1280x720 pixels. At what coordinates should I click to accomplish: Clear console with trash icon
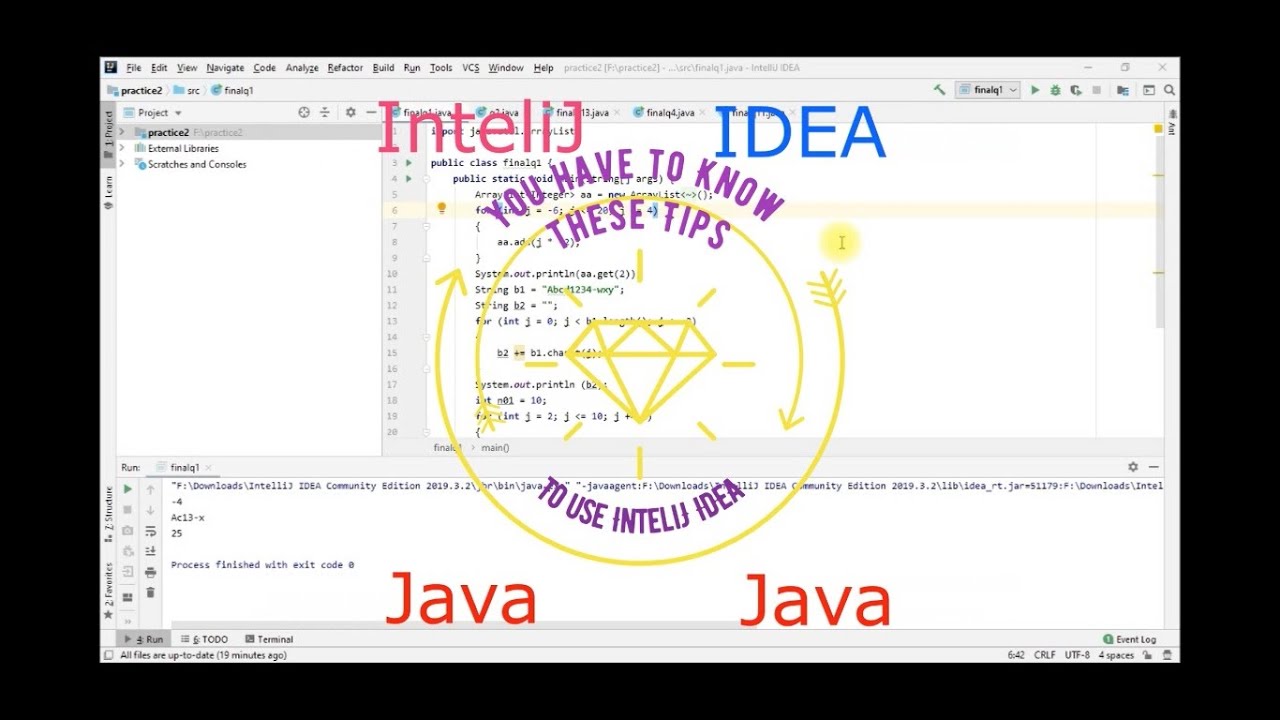pyautogui.click(x=150, y=593)
